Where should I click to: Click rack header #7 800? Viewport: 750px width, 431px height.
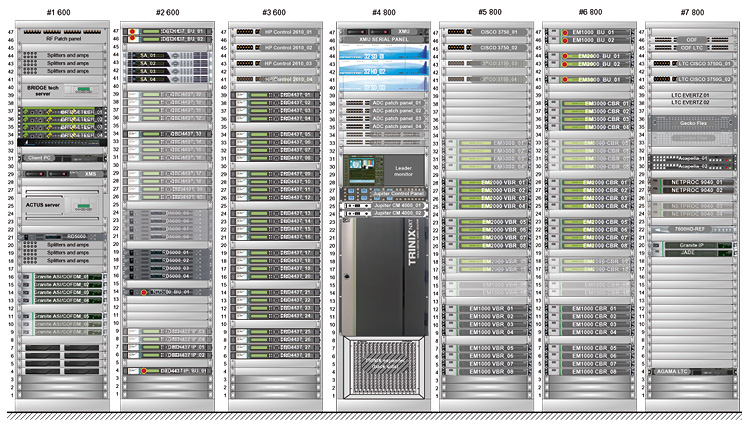(x=692, y=12)
